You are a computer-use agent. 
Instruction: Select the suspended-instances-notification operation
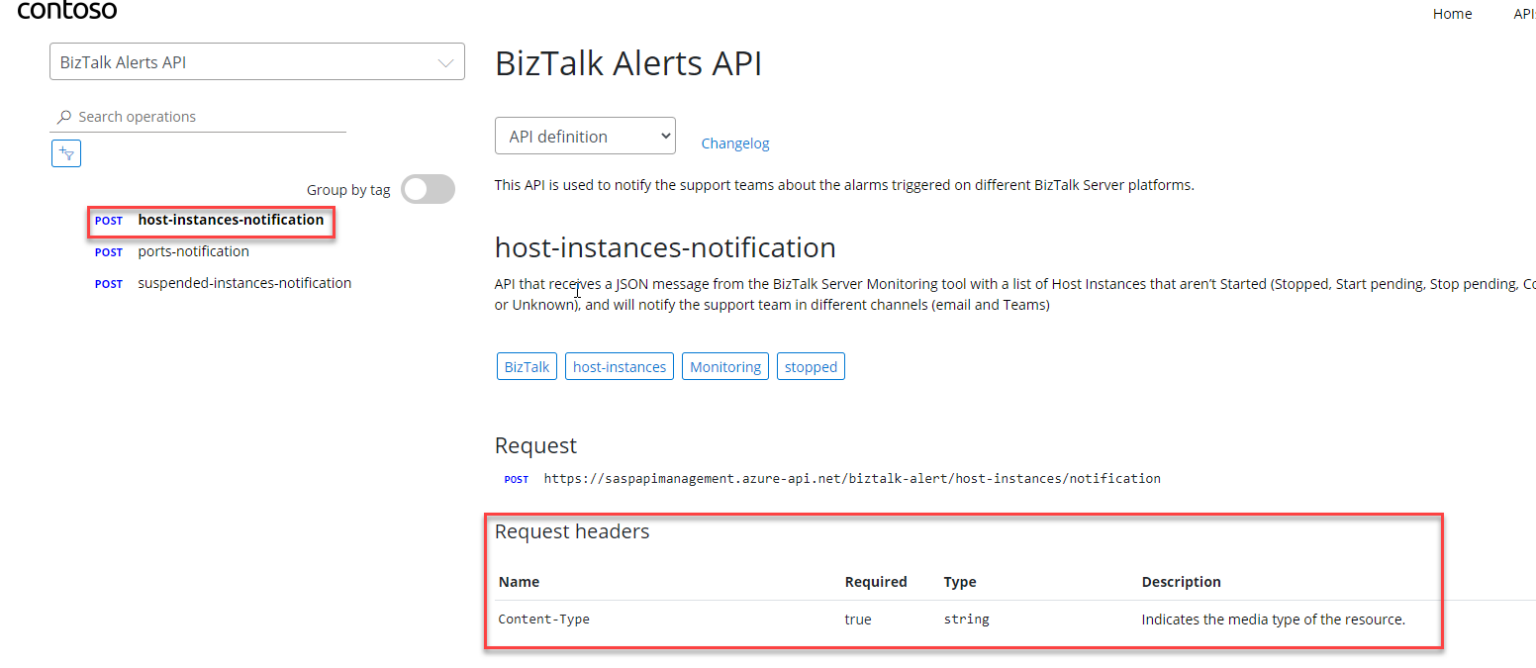[x=244, y=283]
